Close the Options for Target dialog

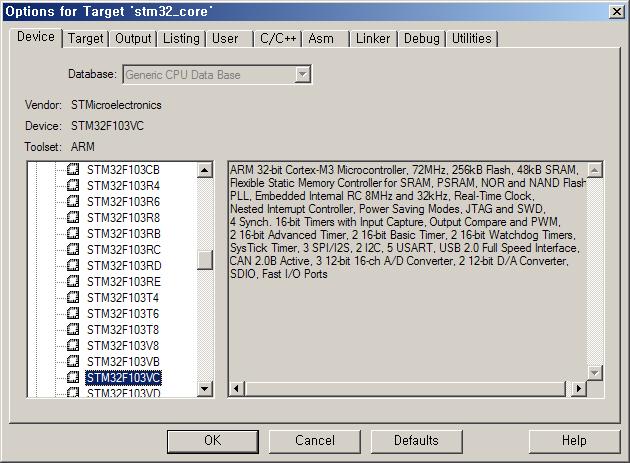click(x=617, y=12)
